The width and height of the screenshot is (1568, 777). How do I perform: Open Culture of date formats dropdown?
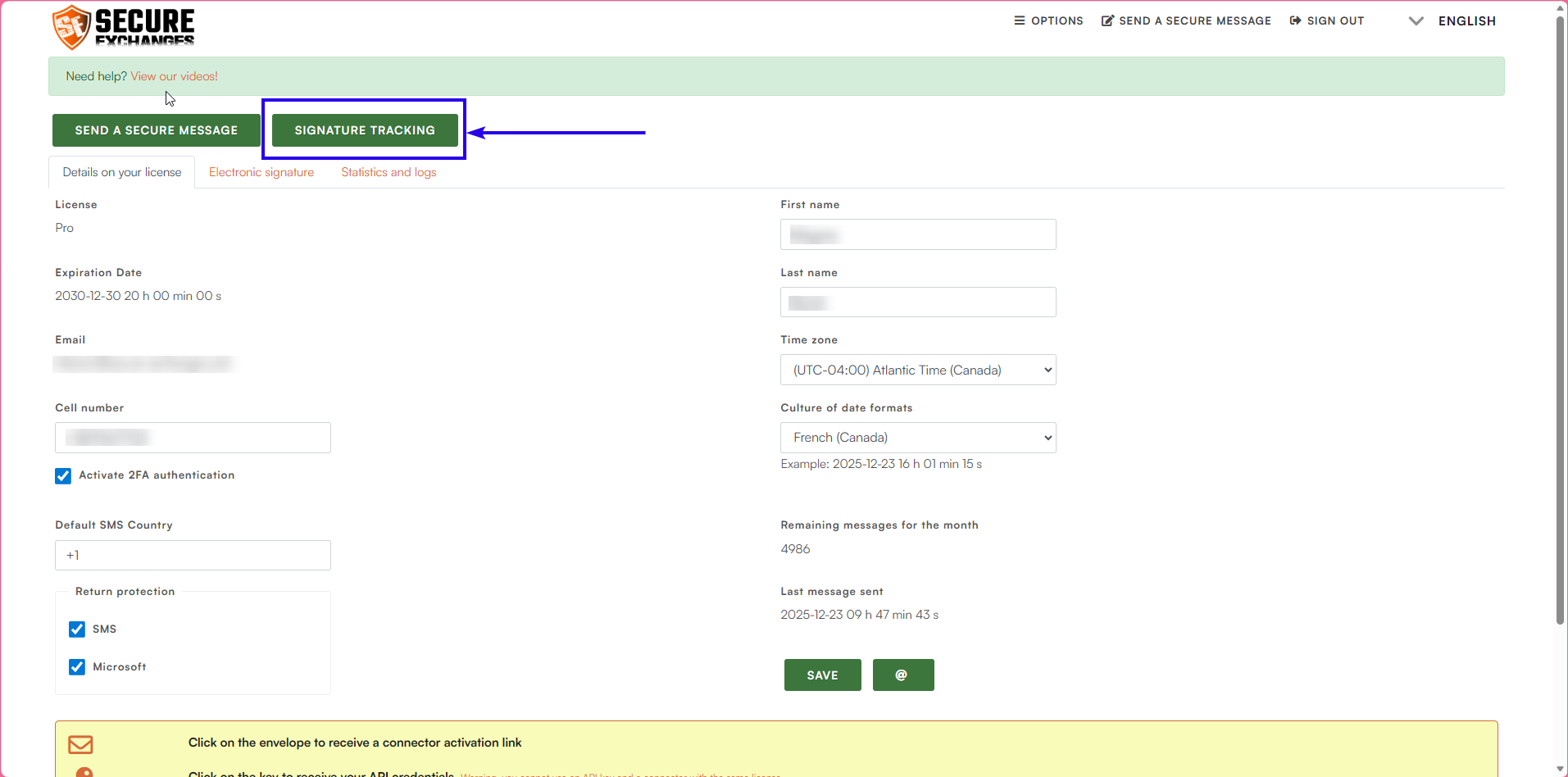pos(918,438)
